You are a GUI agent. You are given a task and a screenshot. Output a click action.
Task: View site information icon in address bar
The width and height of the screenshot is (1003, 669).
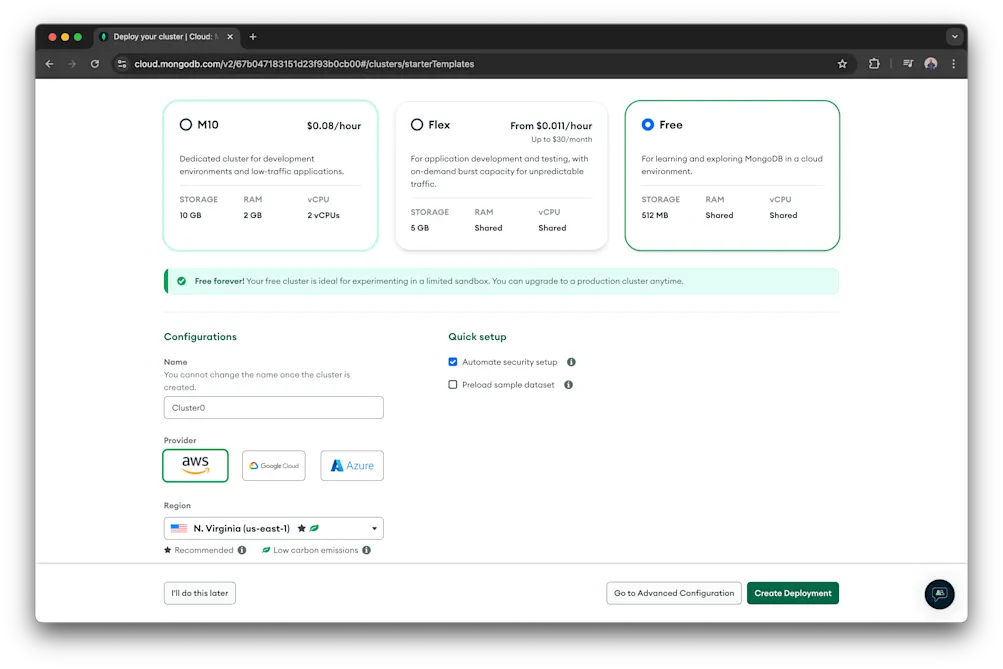point(122,64)
